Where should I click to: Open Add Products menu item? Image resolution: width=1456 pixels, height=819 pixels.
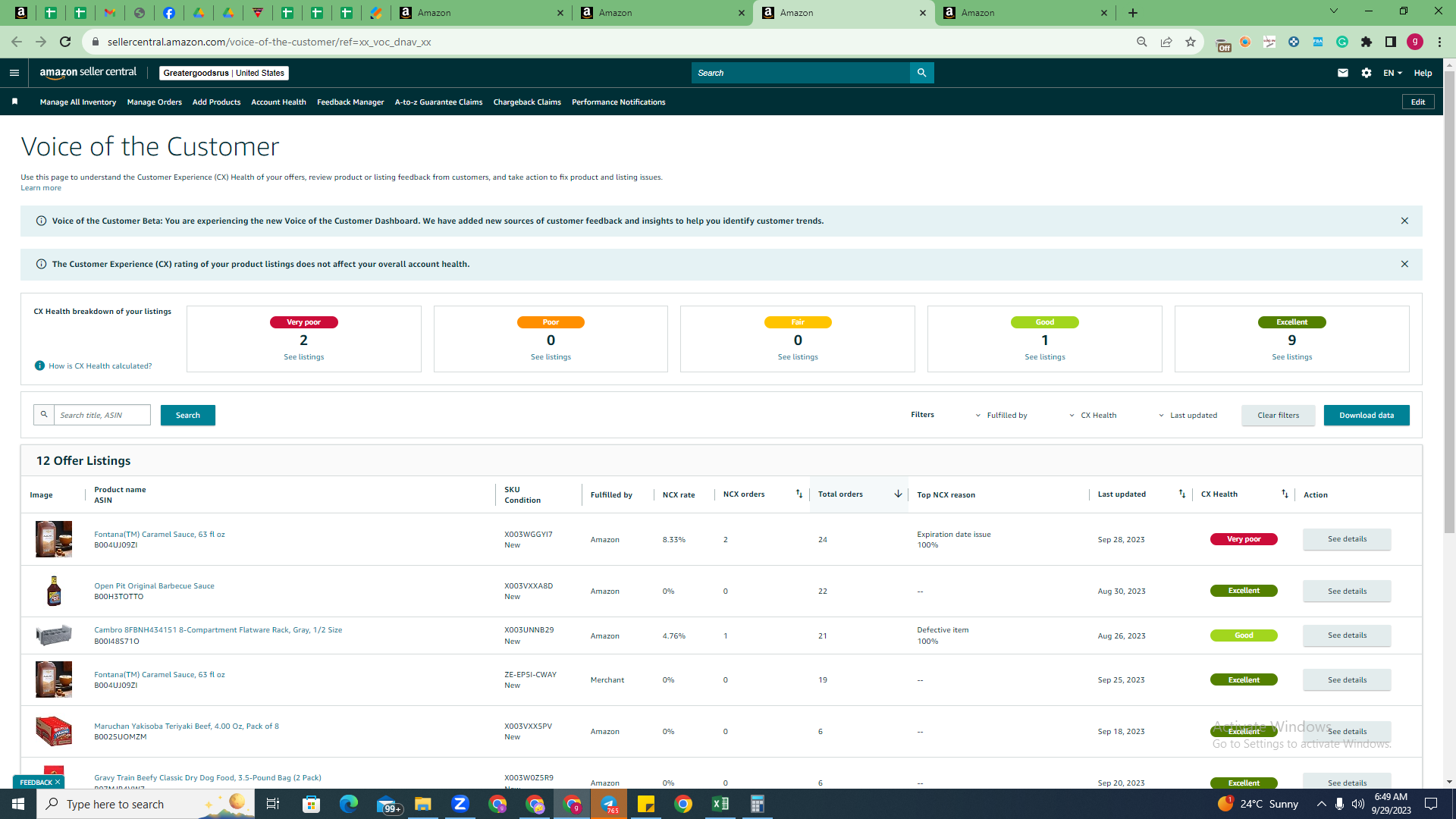click(216, 102)
